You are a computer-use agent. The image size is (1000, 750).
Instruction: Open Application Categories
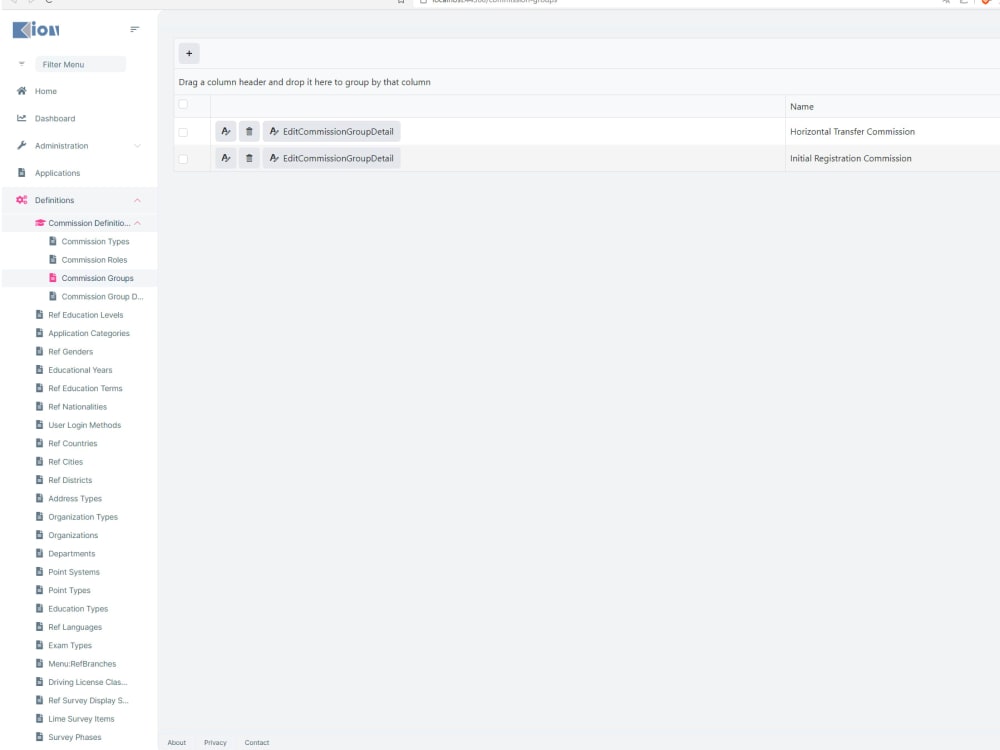[89, 334]
